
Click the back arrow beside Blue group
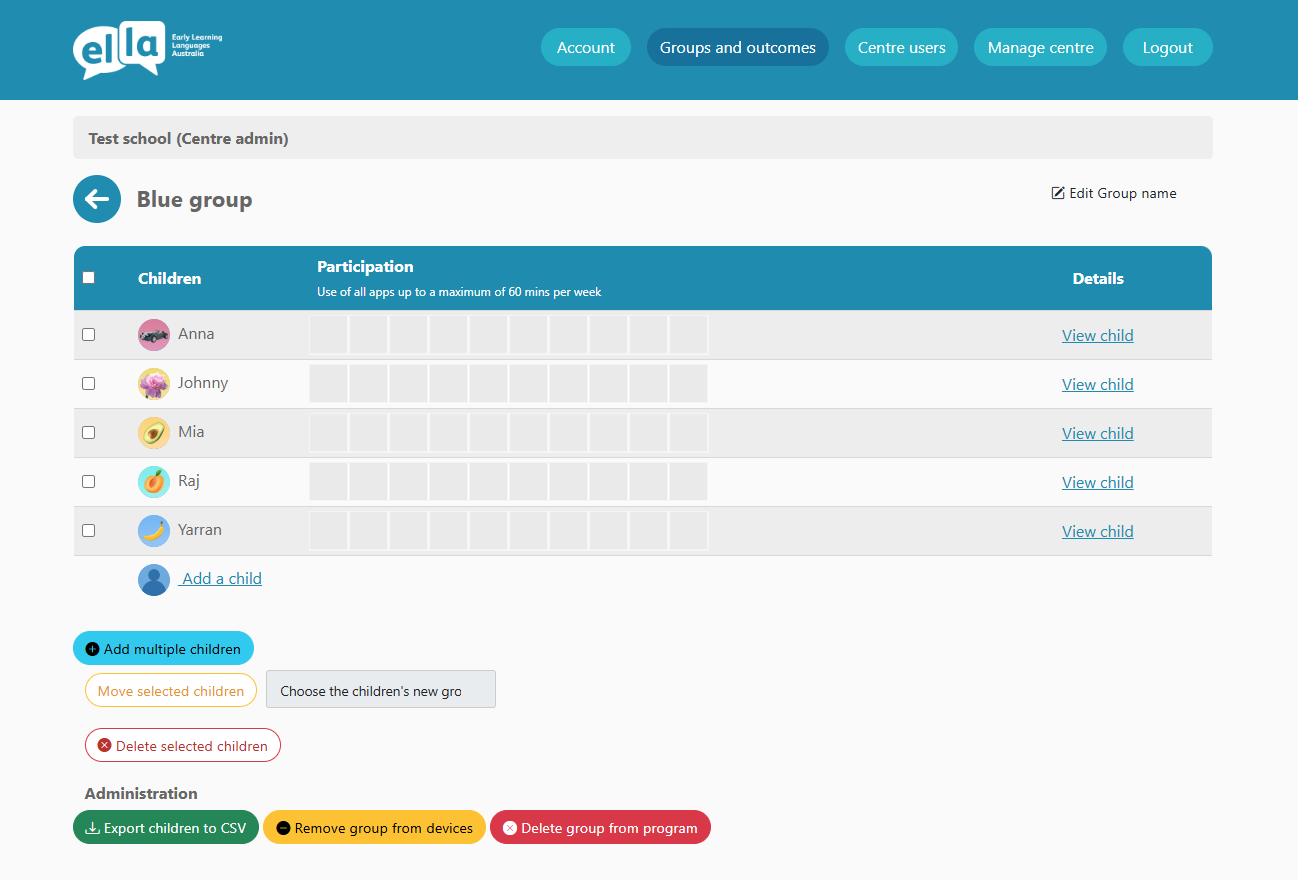tap(97, 199)
